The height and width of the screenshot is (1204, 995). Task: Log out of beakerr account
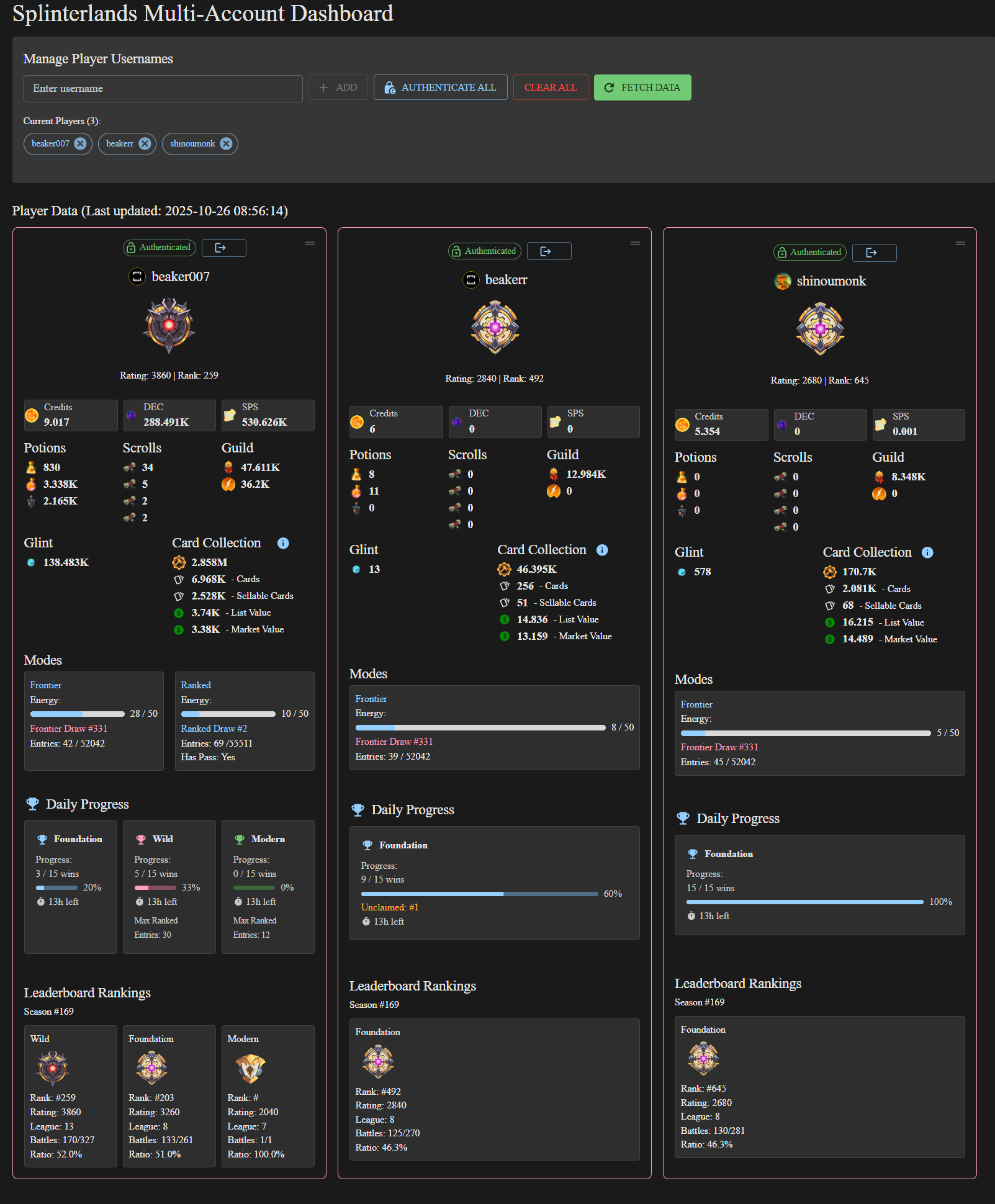tap(549, 251)
